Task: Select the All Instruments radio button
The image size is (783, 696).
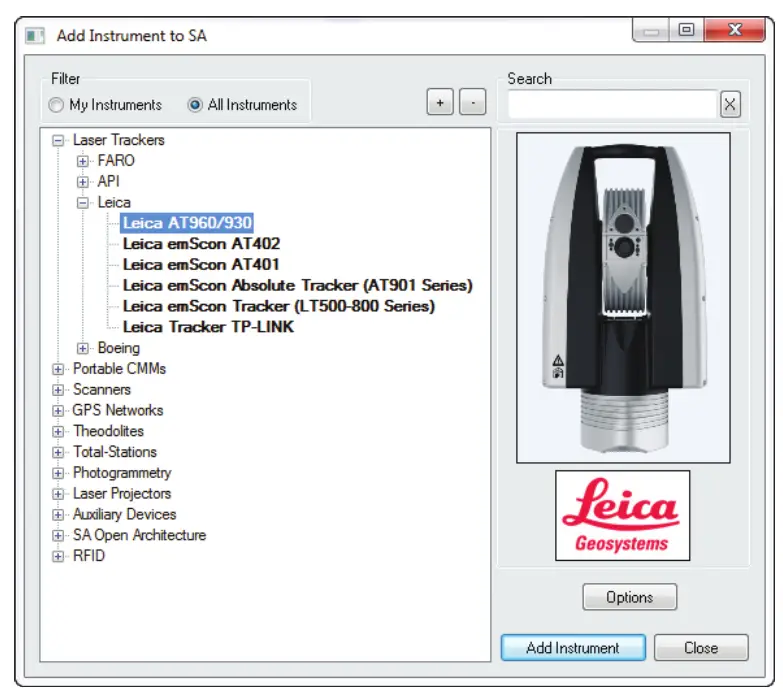Action: click(x=195, y=105)
